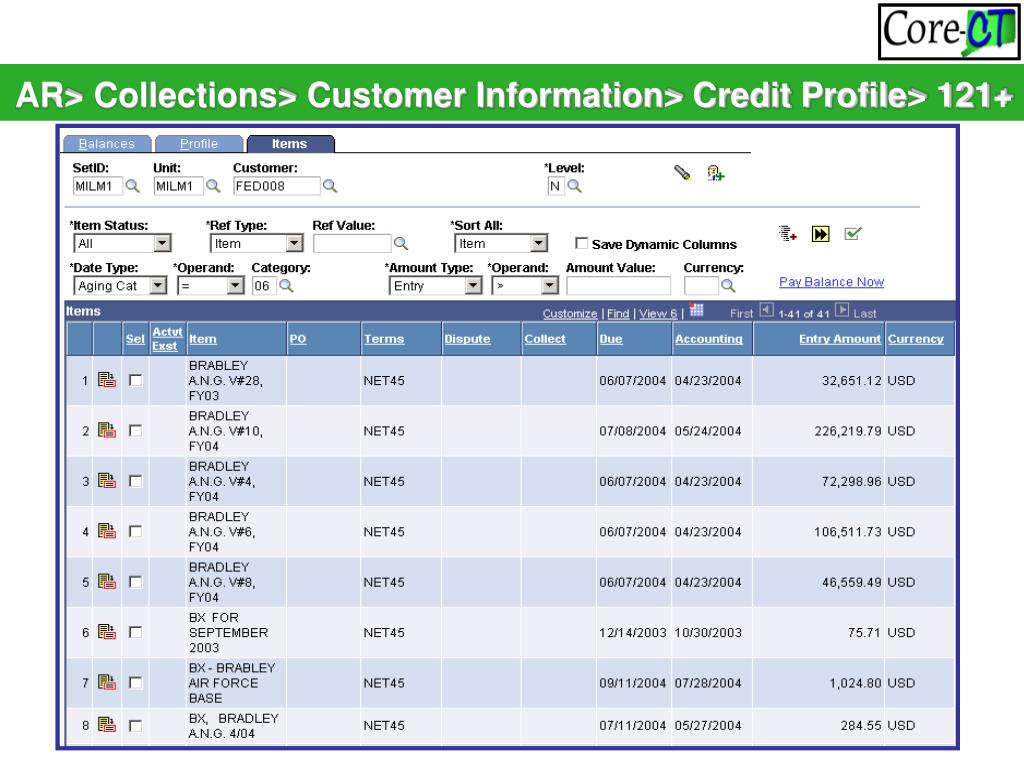
Task: Switch to the Balances tab
Action: 106,144
